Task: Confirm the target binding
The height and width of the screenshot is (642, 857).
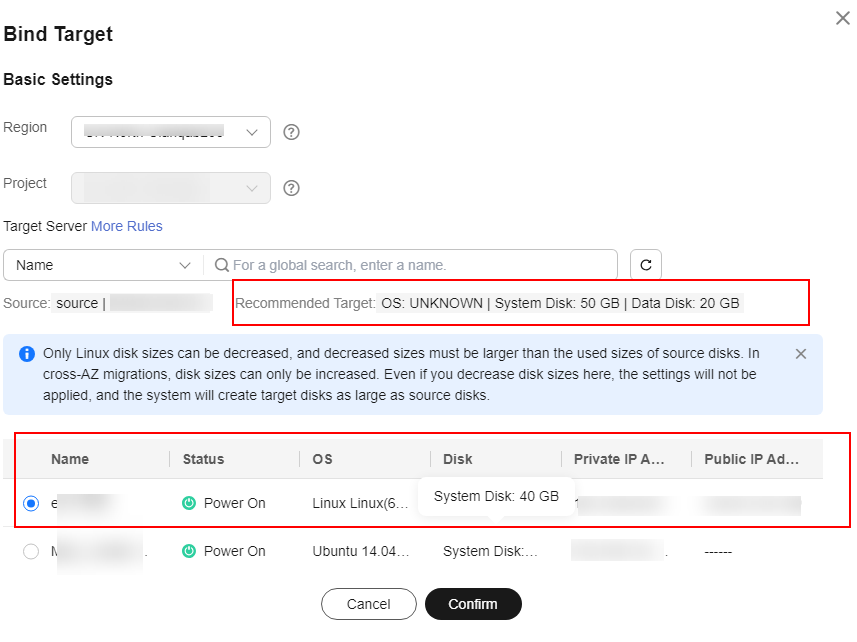Action: 473,604
